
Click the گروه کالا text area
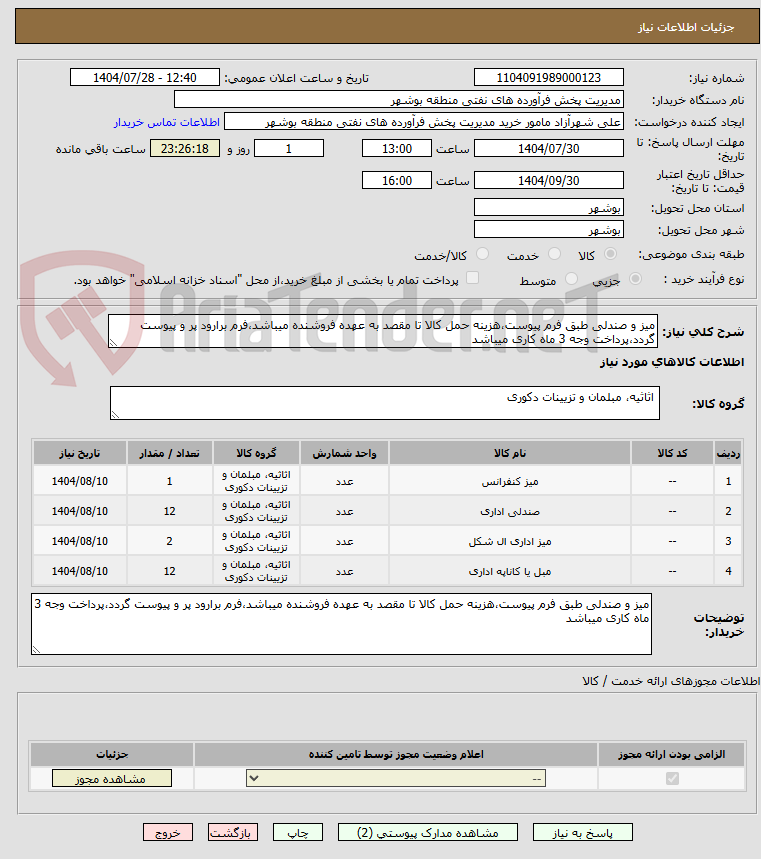(385, 403)
